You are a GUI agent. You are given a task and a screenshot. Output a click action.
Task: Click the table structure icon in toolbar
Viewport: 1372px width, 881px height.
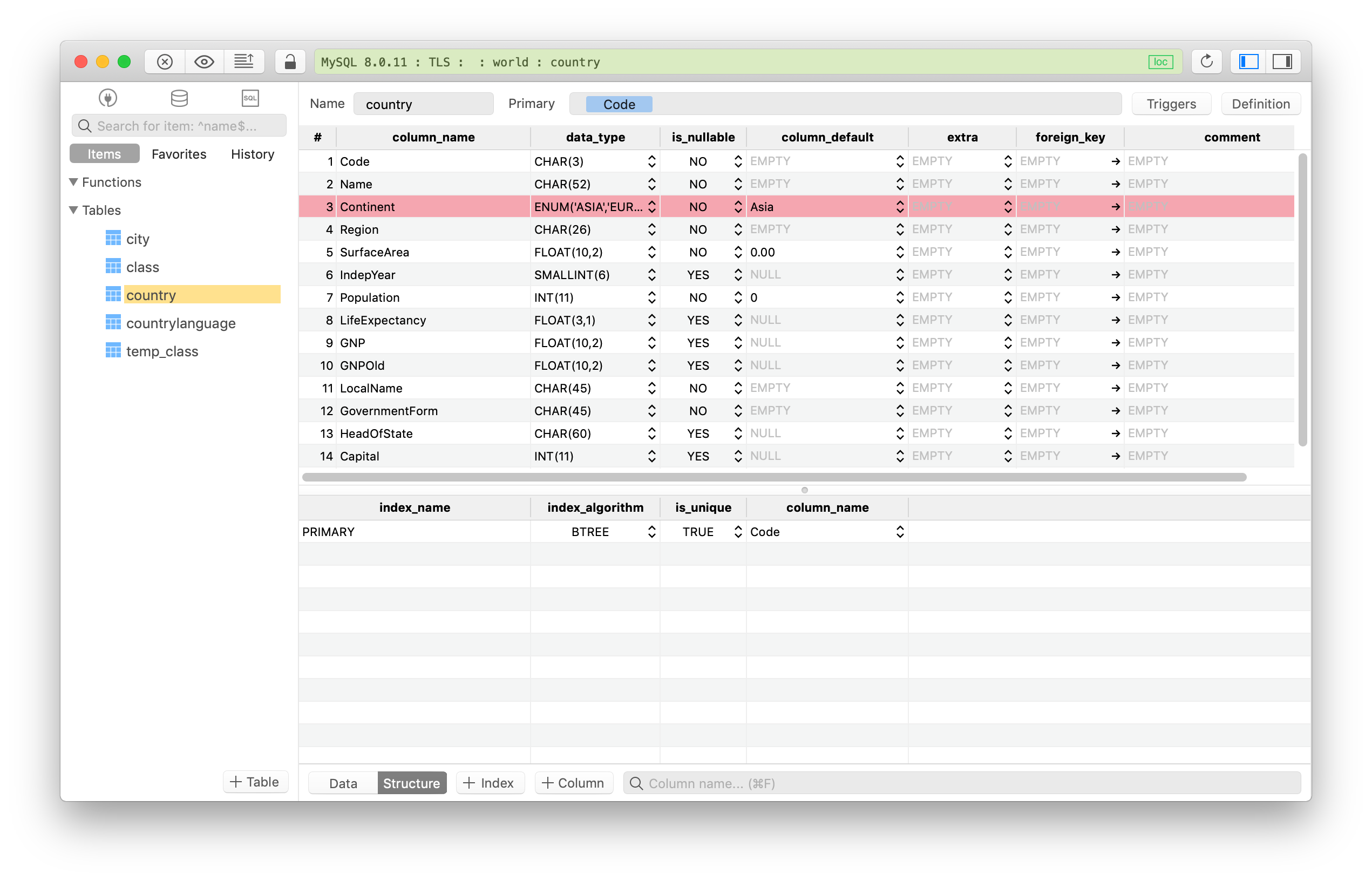[x=178, y=97]
